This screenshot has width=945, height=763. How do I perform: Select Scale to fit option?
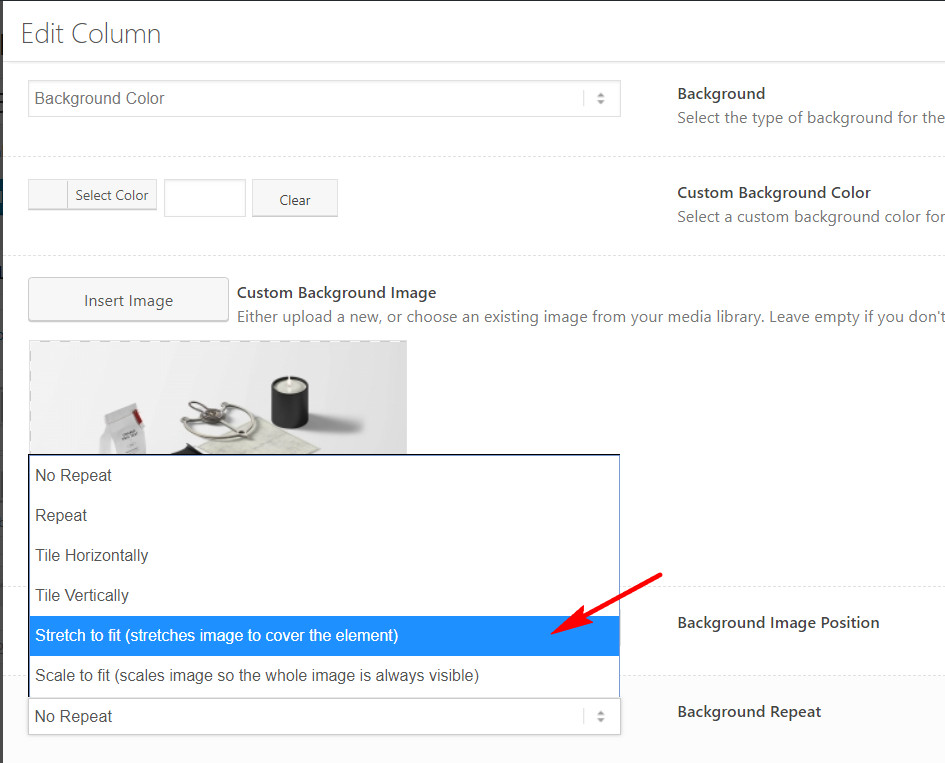click(x=324, y=676)
